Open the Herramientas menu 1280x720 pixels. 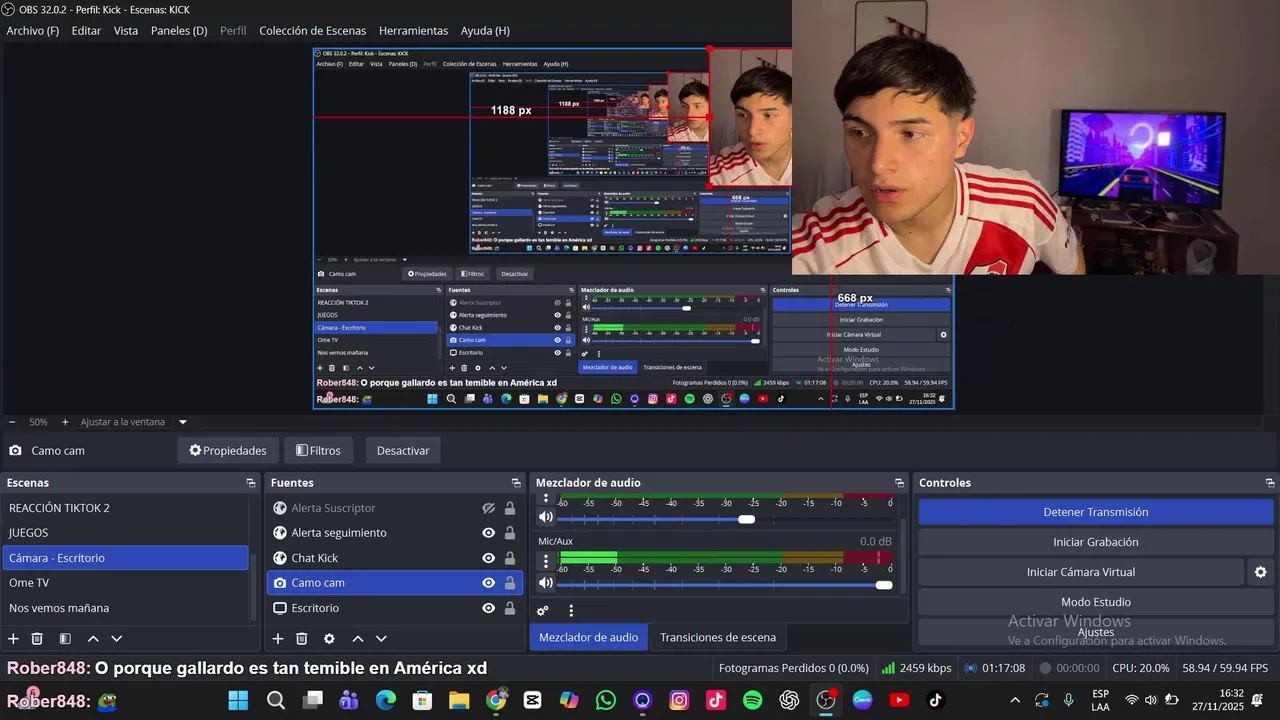pyautogui.click(x=413, y=31)
